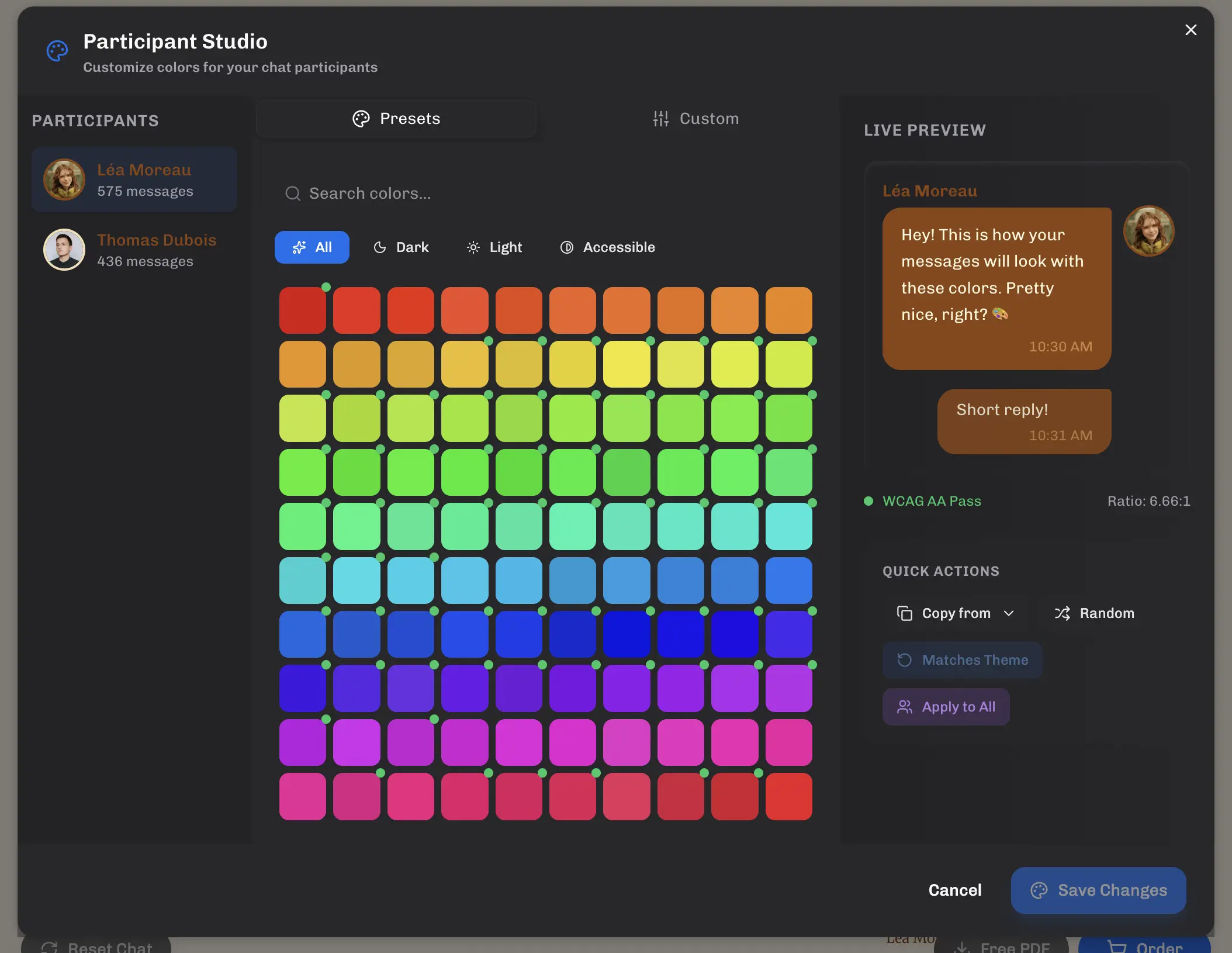Screen dimensions: 1232x953
Task: Click the sun icon of the Light filter
Action: point(473,247)
